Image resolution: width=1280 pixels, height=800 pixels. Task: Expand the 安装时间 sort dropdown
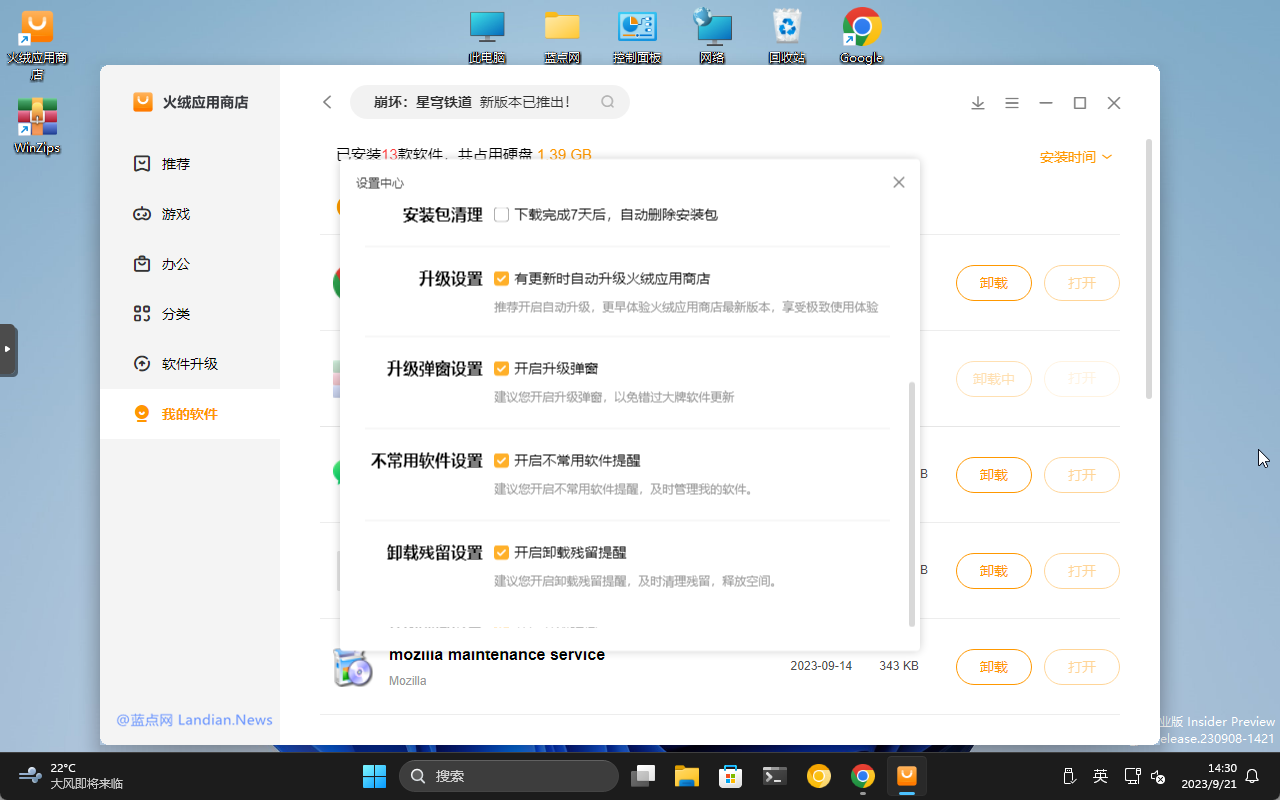pyautogui.click(x=1076, y=157)
